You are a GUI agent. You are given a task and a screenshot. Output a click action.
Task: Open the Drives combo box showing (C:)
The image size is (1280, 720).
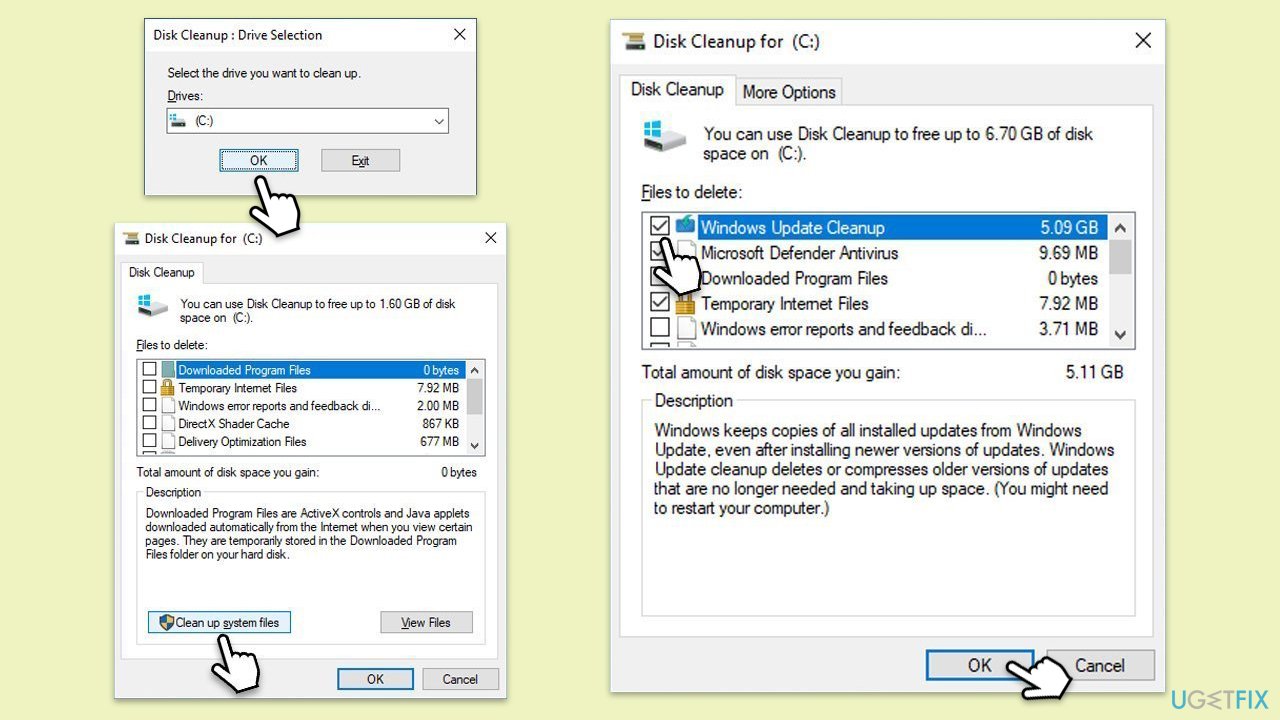pos(307,121)
